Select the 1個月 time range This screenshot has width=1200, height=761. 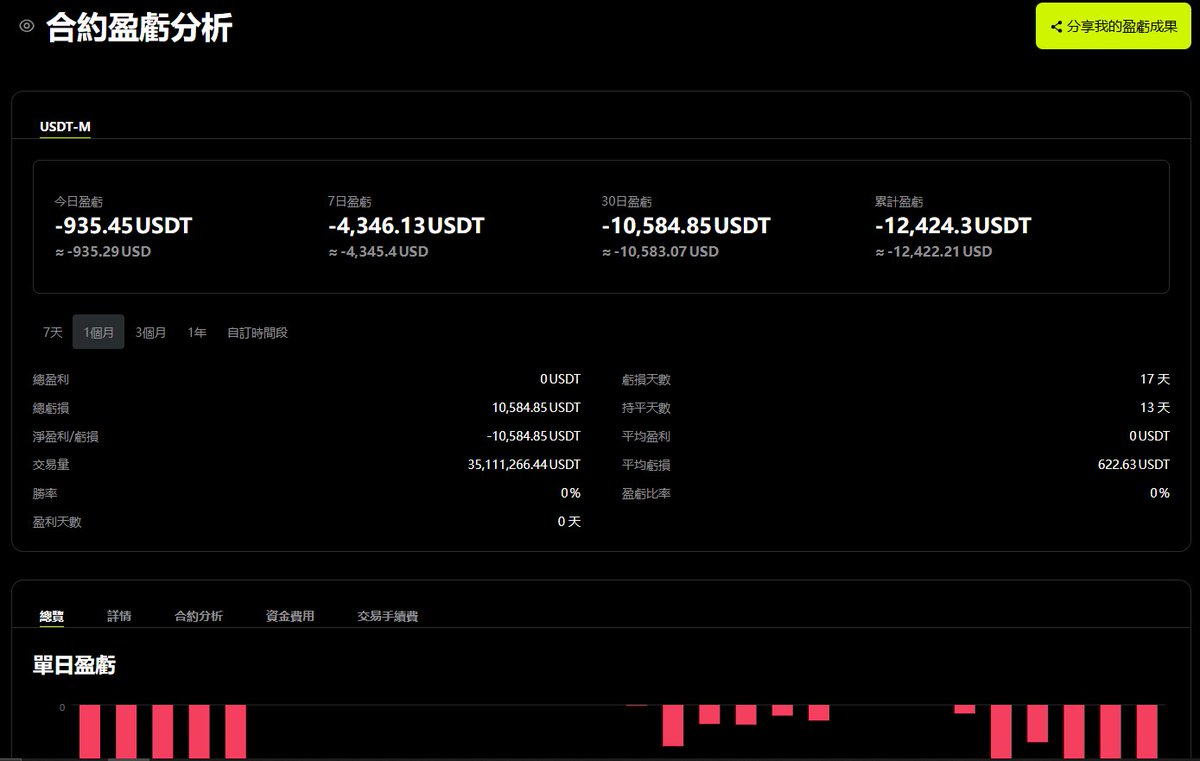[x=98, y=332]
